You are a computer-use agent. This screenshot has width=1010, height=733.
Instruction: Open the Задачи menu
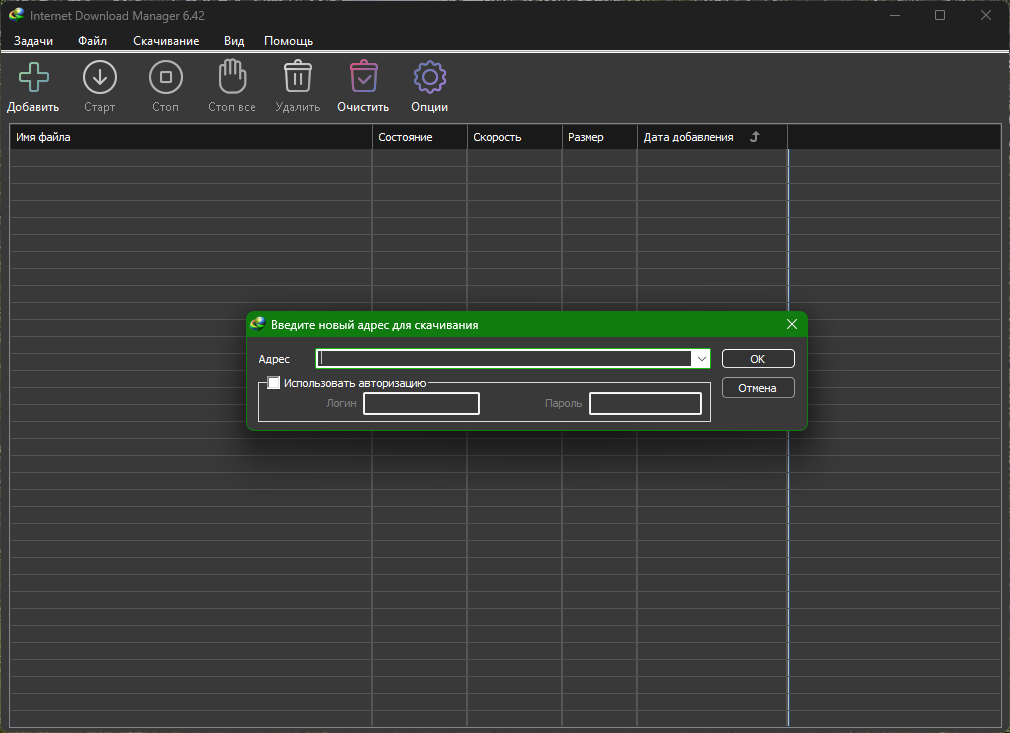tap(33, 41)
